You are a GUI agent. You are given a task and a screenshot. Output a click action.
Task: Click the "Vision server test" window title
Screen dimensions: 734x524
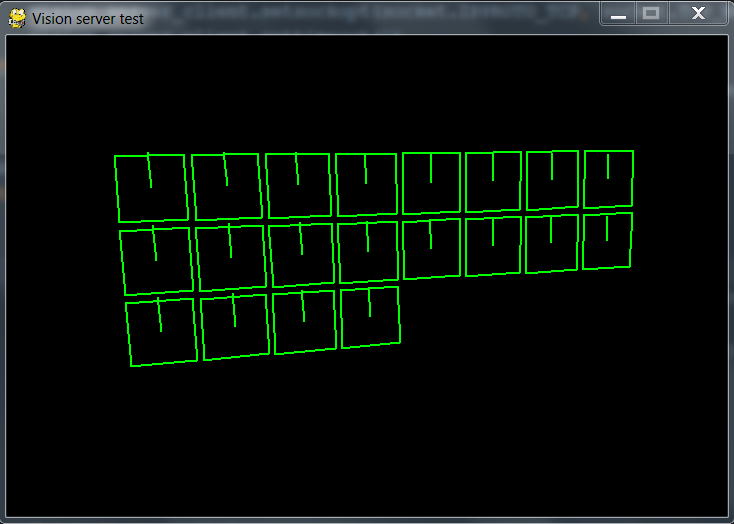pyautogui.click(x=88, y=19)
